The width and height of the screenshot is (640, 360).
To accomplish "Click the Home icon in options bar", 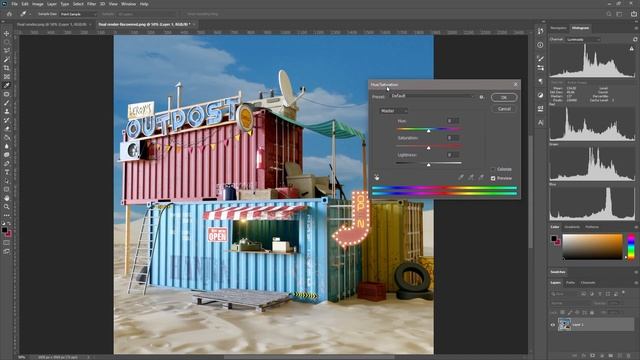I will coord(9,14).
